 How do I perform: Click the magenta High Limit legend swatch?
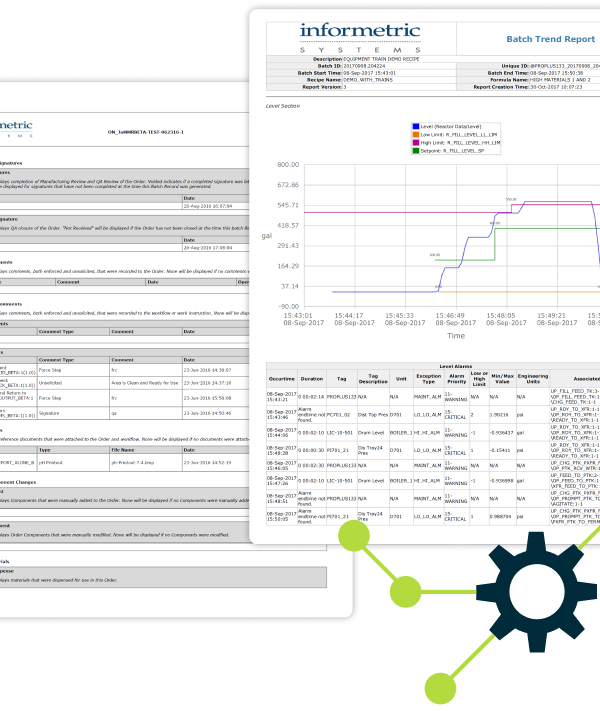(x=415, y=142)
